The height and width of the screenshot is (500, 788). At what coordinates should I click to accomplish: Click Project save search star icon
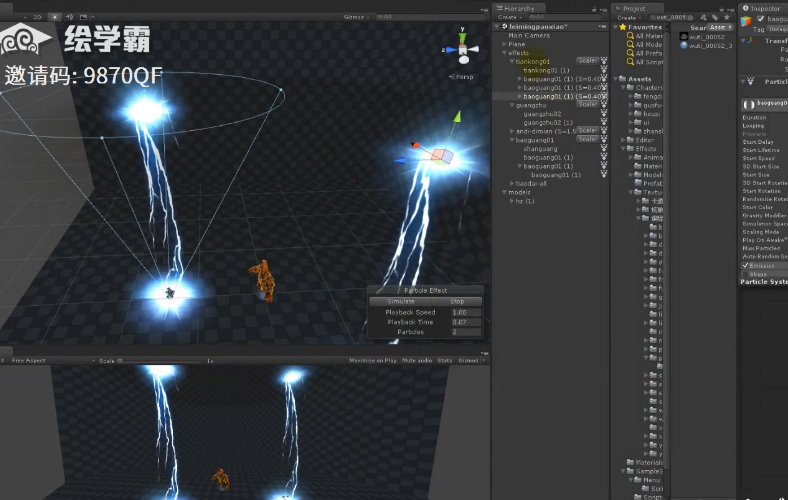click(x=727, y=18)
